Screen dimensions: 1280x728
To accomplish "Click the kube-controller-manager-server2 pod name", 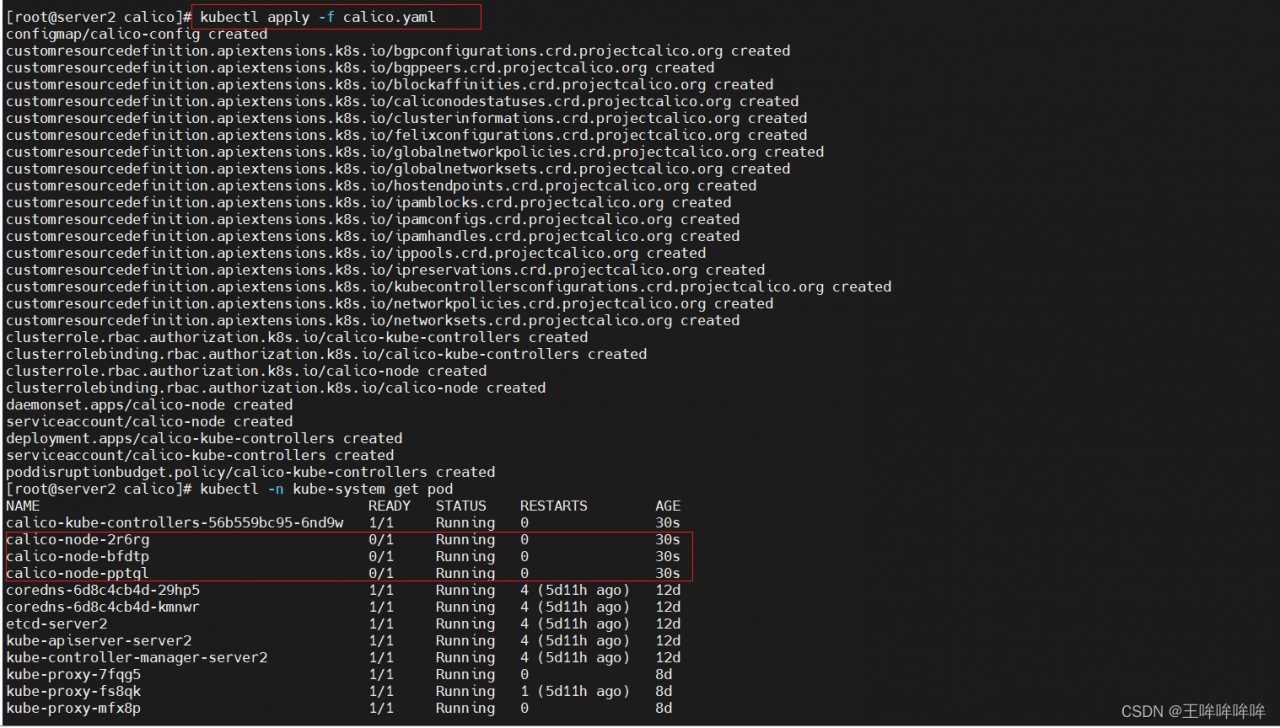I will tap(137, 658).
